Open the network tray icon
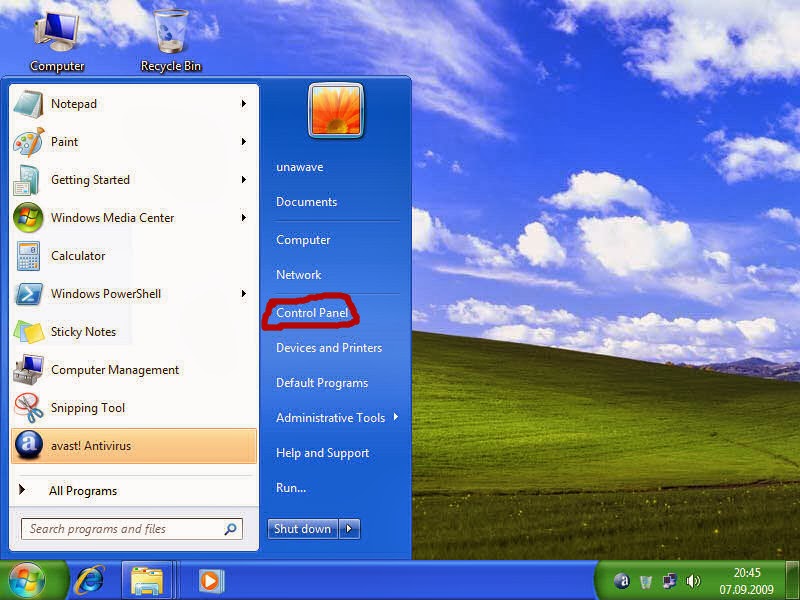The width and height of the screenshot is (800, 600). click(x=669, y=581)
